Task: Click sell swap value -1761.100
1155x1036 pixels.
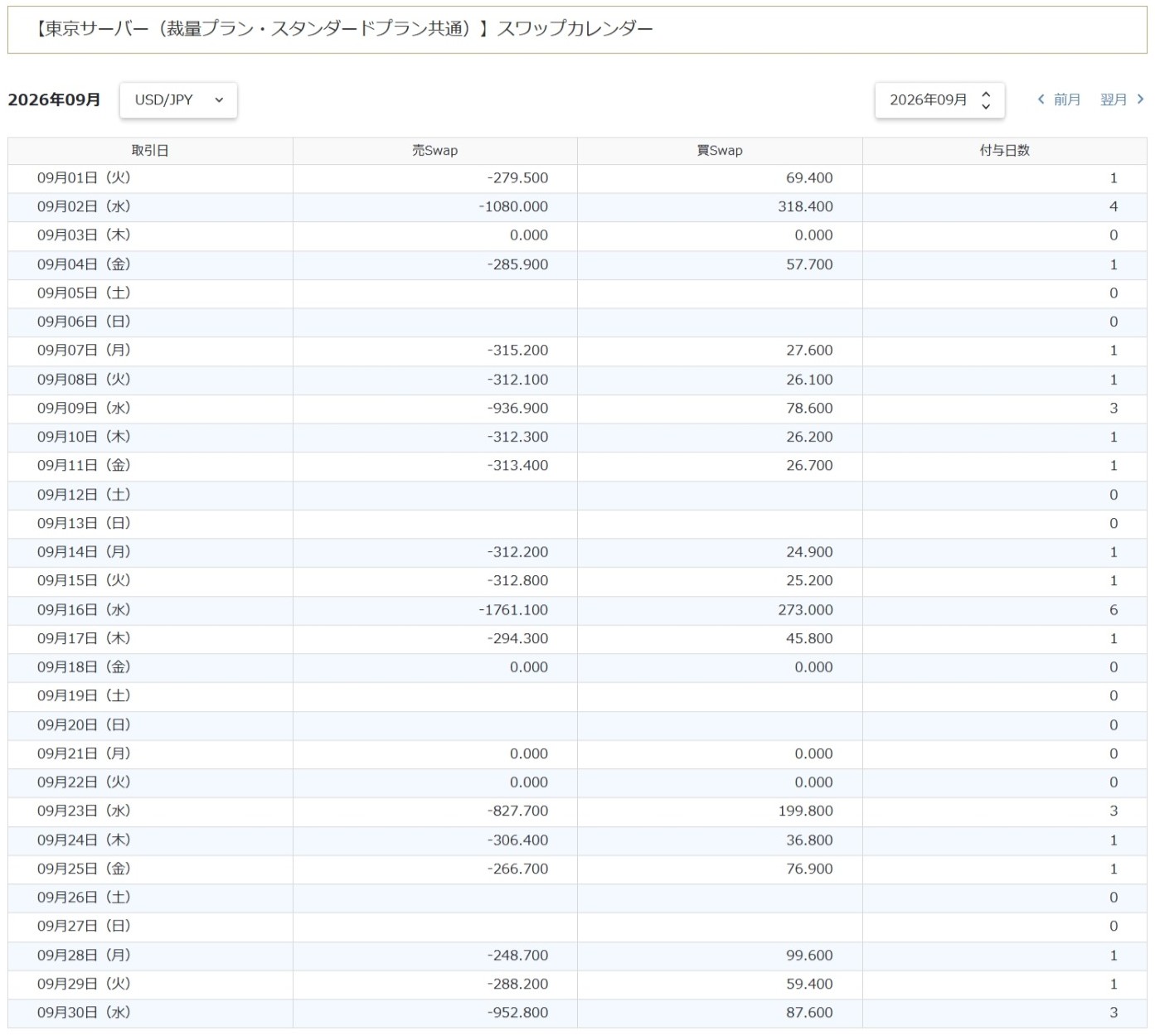Action: tap(513, 610)
